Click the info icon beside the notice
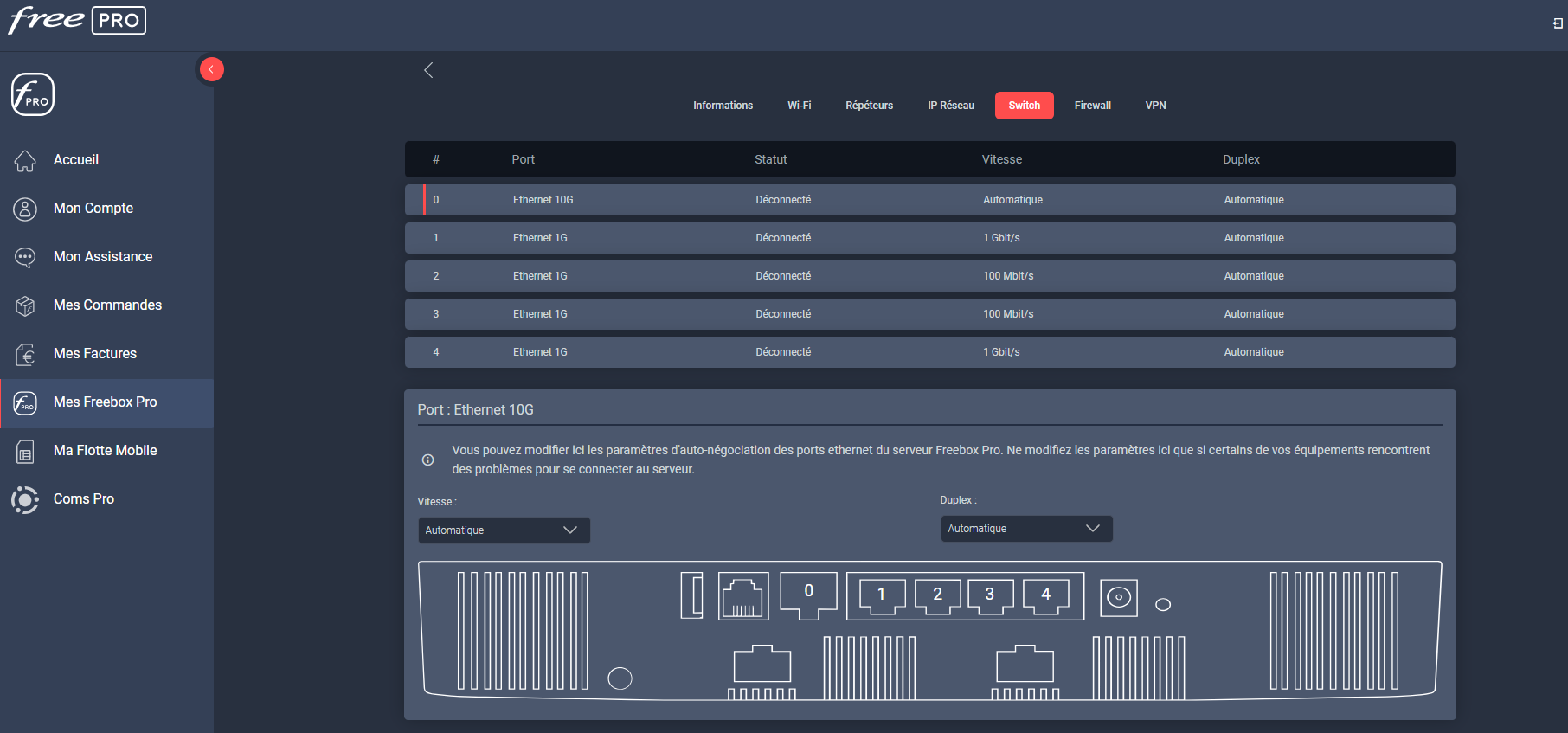Screen dimensions: 1568x733 click(427, 460)
